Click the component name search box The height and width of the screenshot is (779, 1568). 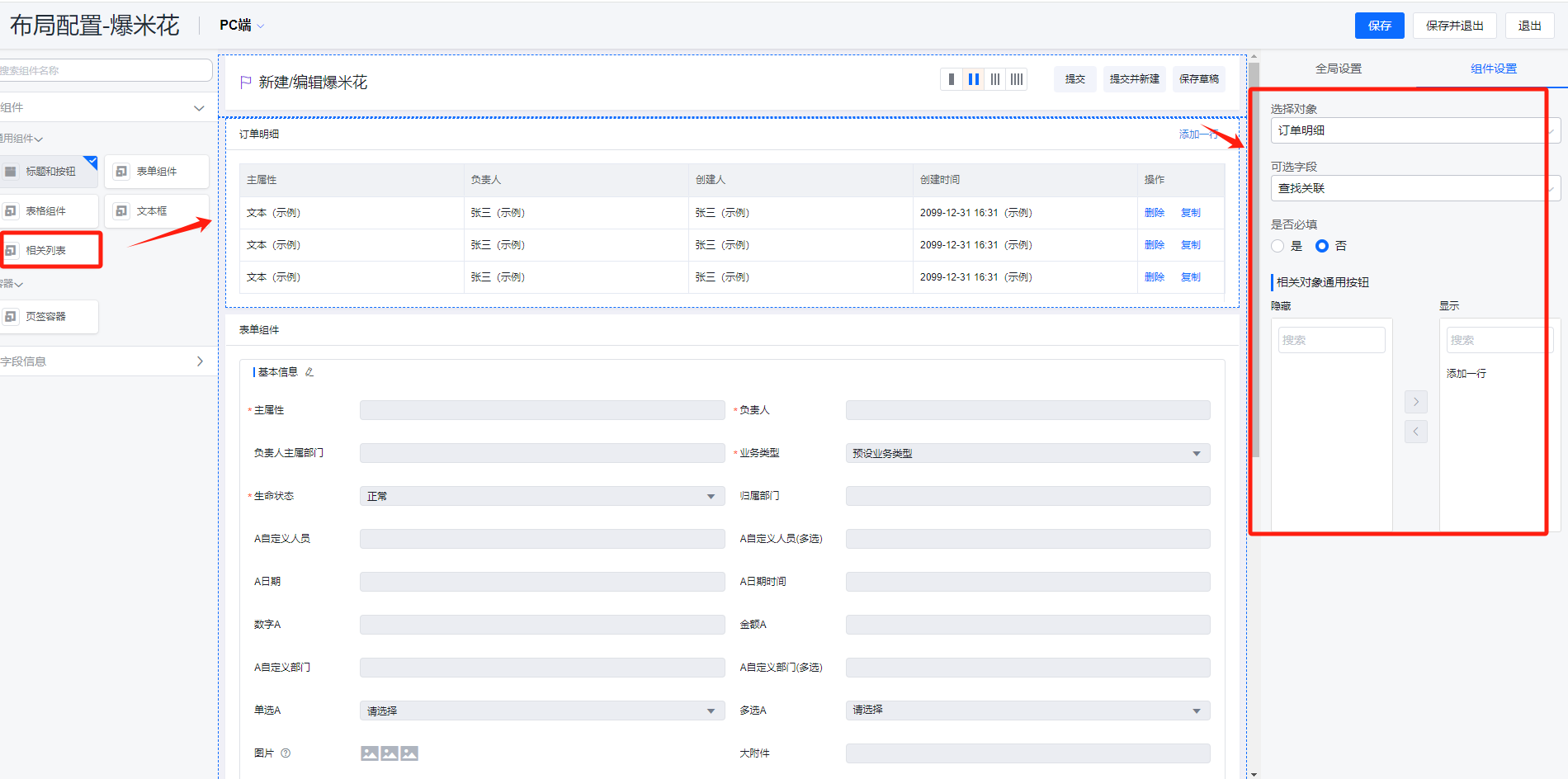tap(106, 70)
